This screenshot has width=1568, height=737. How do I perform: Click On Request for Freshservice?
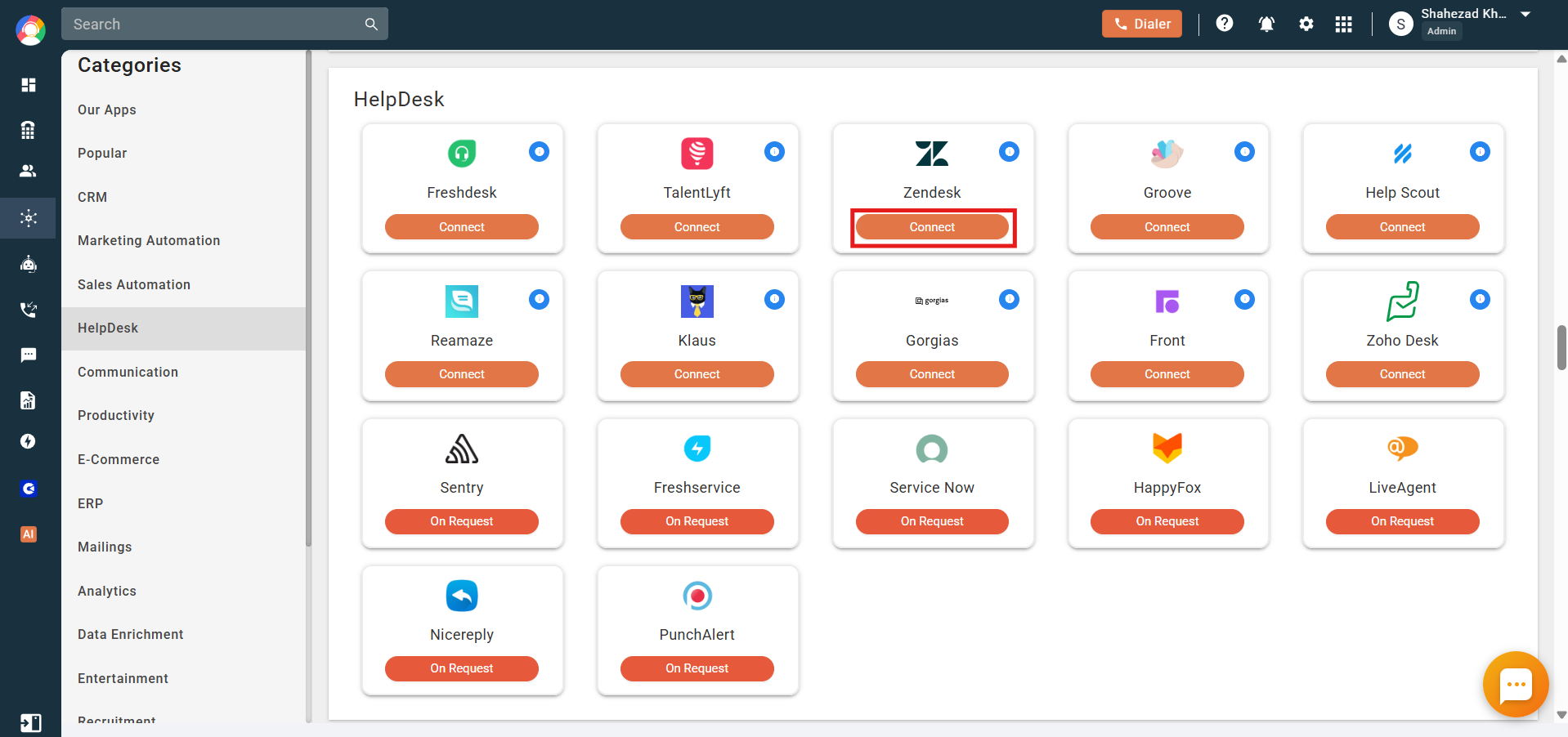697,521
